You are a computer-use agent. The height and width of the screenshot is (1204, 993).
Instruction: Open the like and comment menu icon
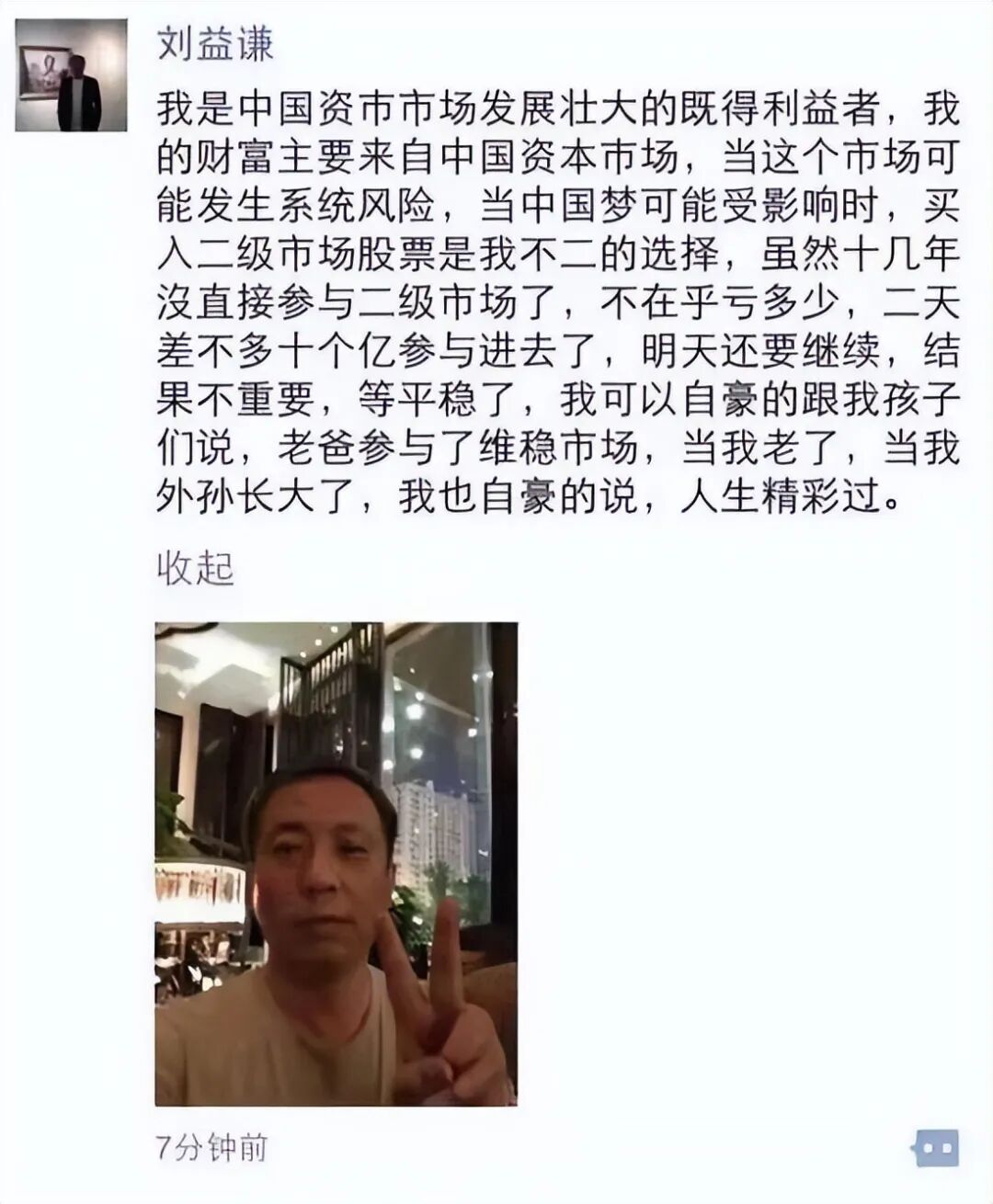pyautogui.click(x=936, y=1148)
